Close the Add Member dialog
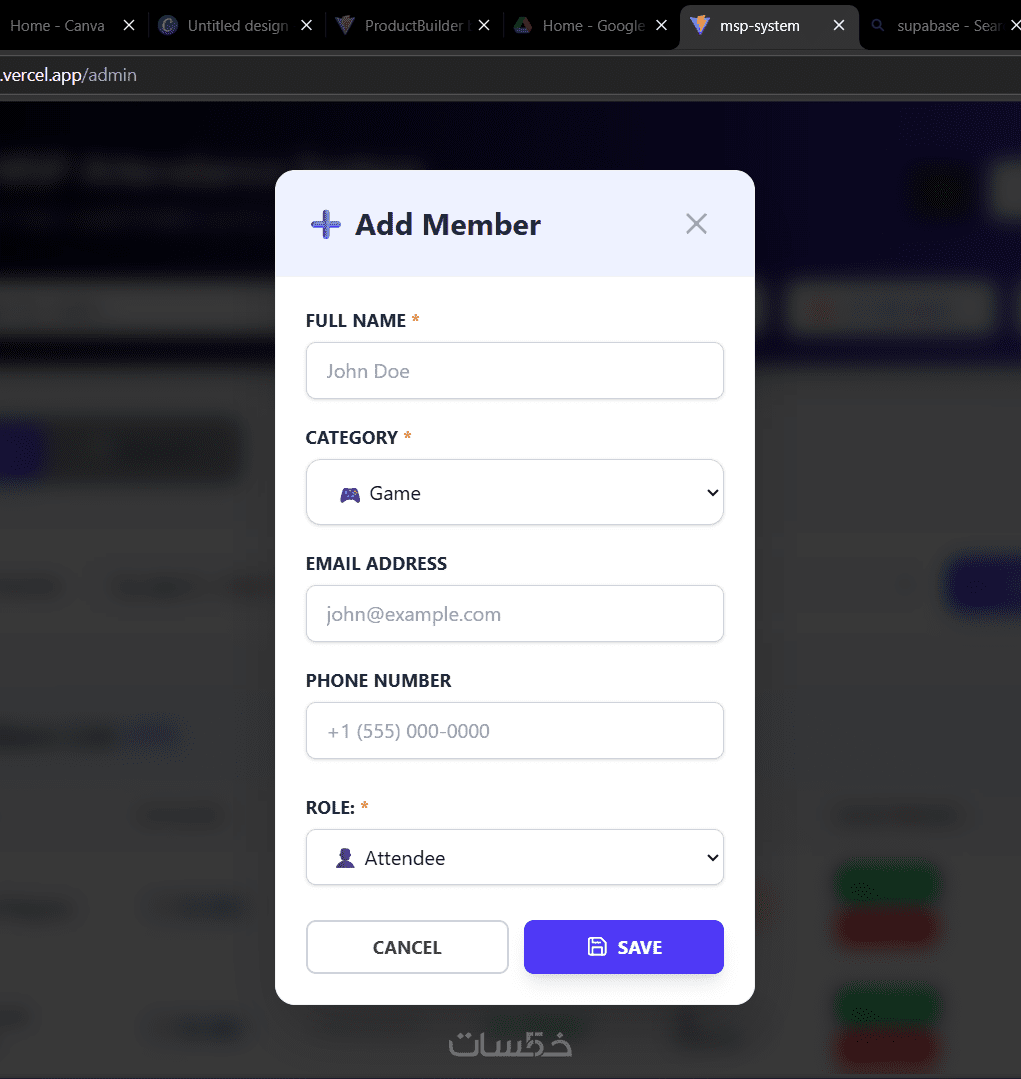 (696, 224)
